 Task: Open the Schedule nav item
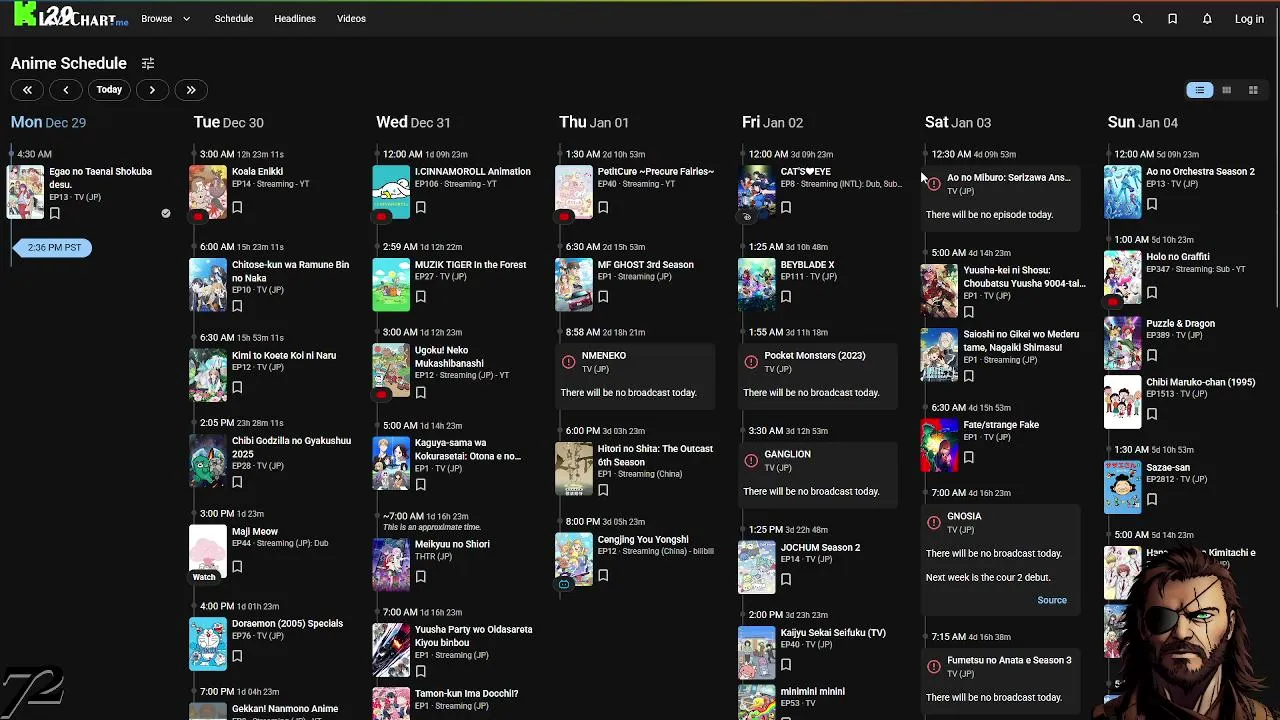[x=234, y=18]
